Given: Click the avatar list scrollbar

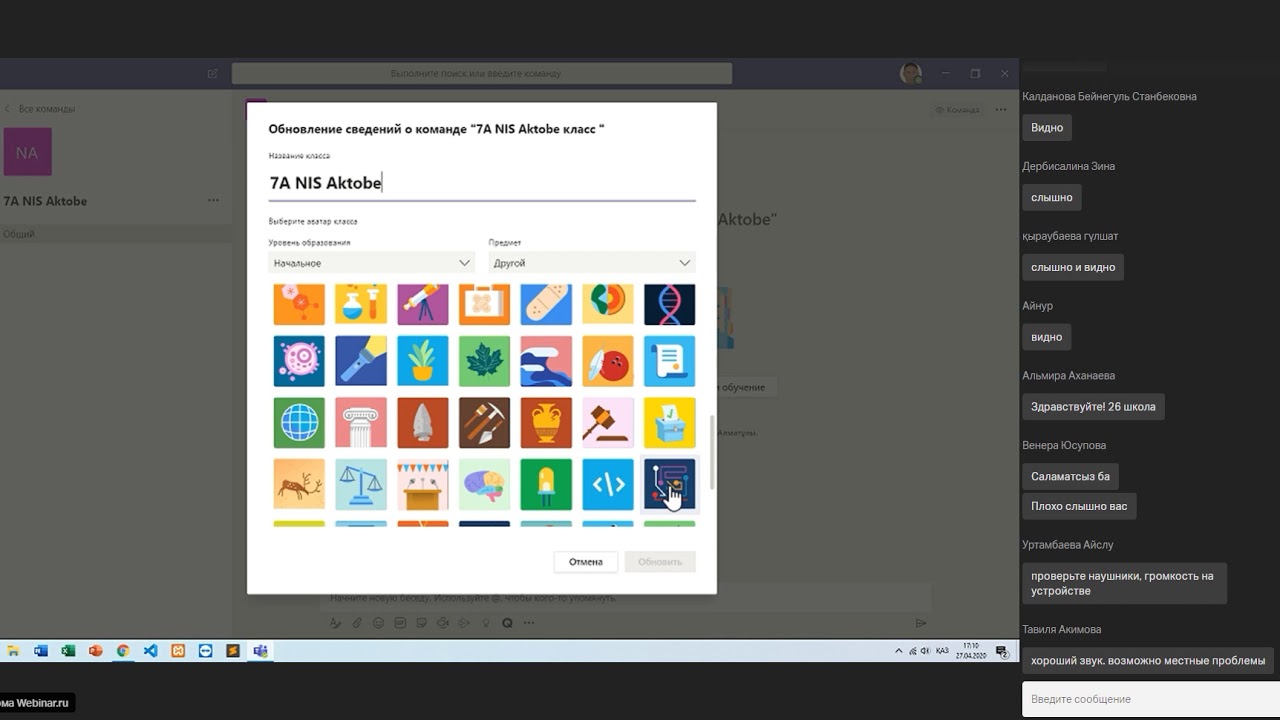Looking at the screenshot, I should coord(712,452).
